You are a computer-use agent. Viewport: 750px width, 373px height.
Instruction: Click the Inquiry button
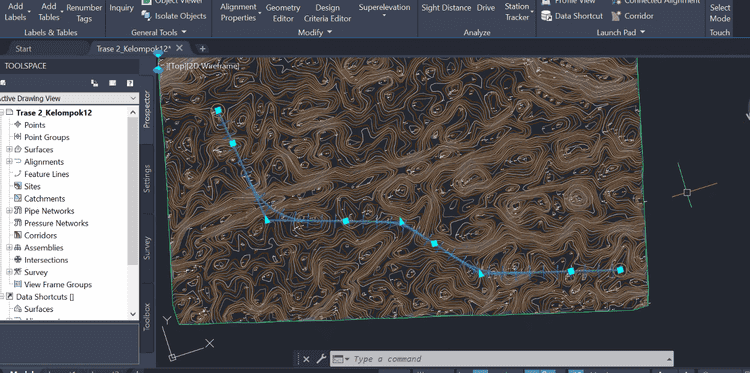tap(121, 8)
